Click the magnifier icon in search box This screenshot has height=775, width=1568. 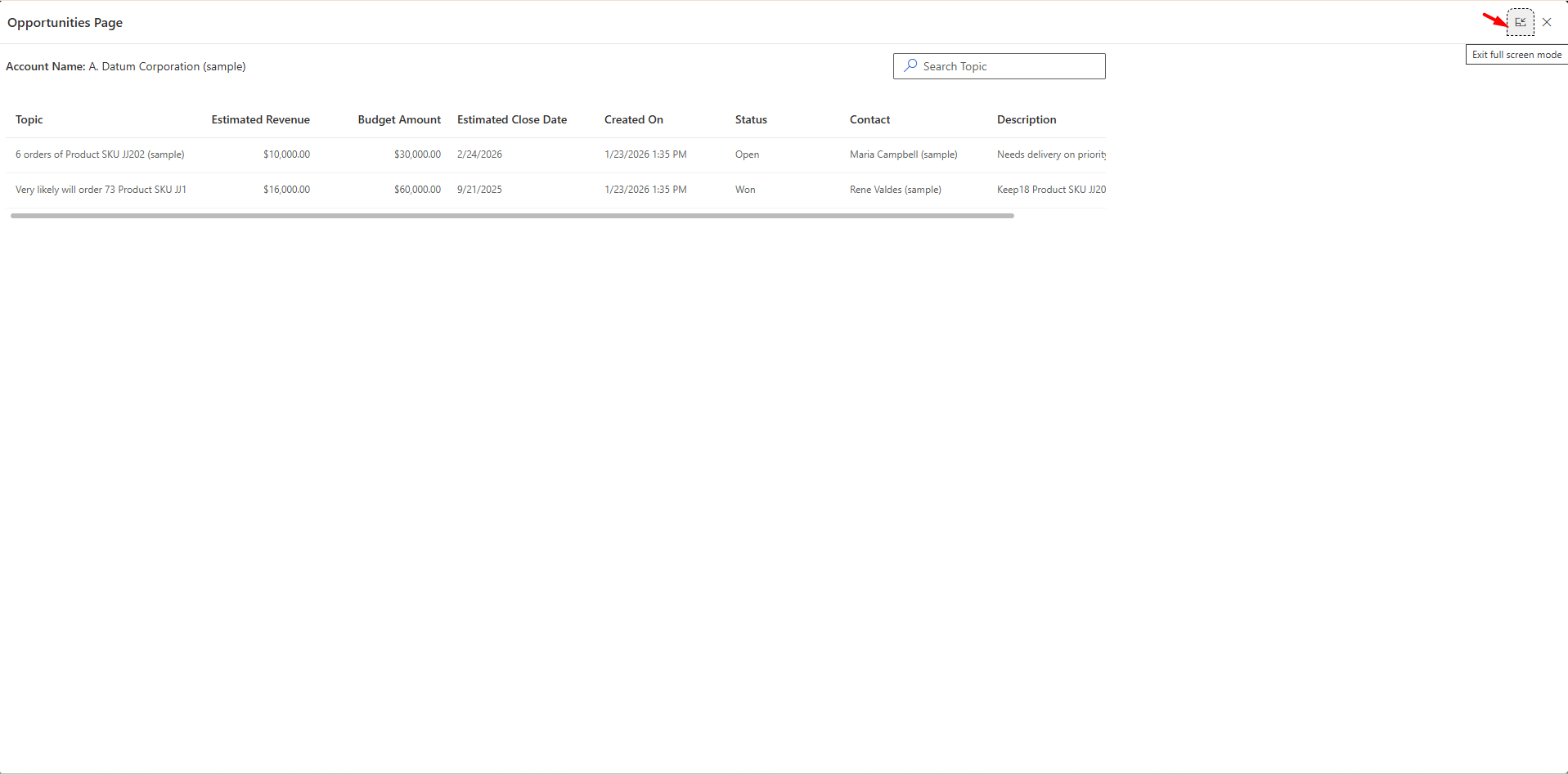point(910,65)
